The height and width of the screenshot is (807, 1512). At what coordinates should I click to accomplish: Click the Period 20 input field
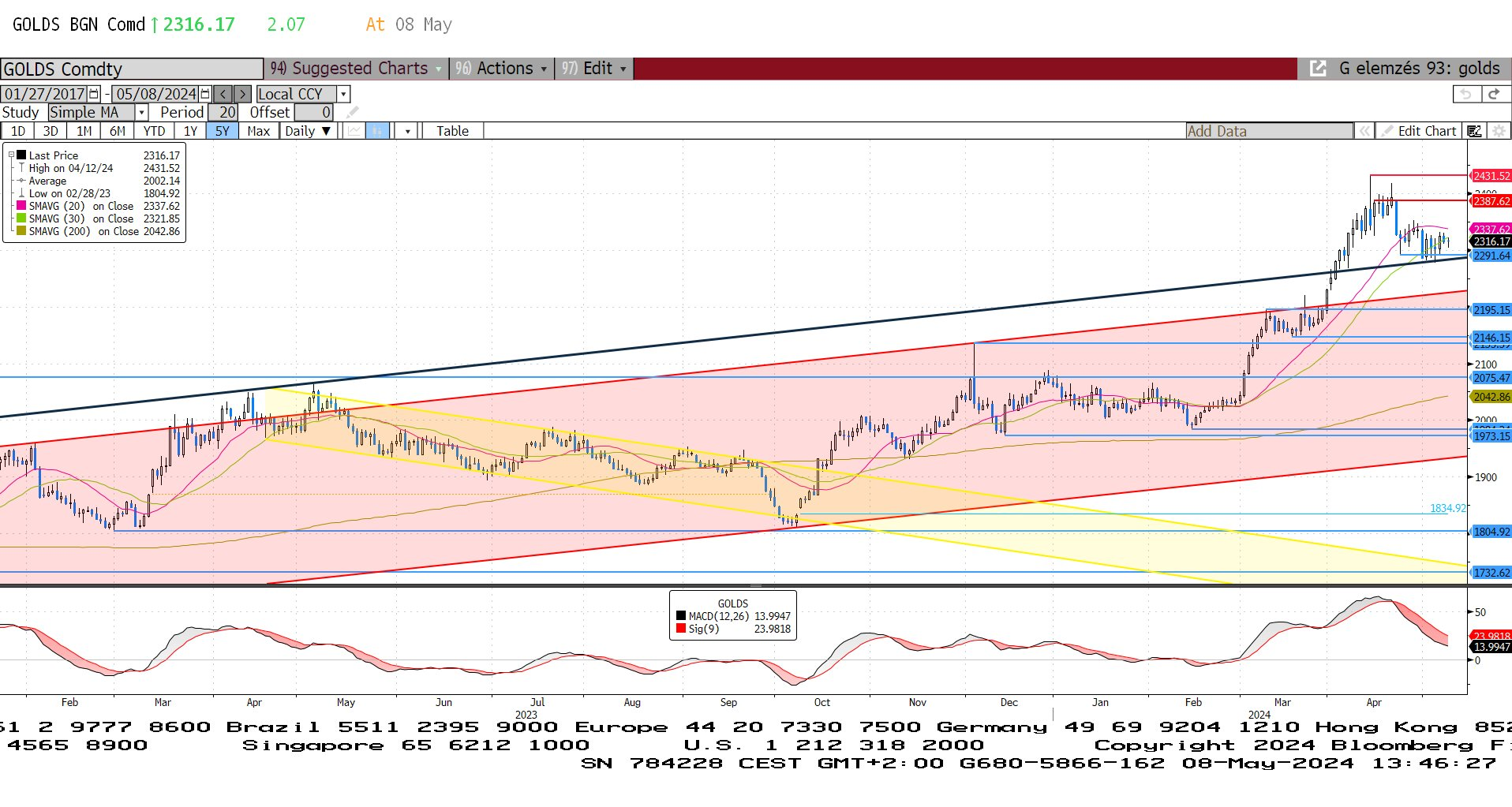pyautogui.click(x=223, y=112)
